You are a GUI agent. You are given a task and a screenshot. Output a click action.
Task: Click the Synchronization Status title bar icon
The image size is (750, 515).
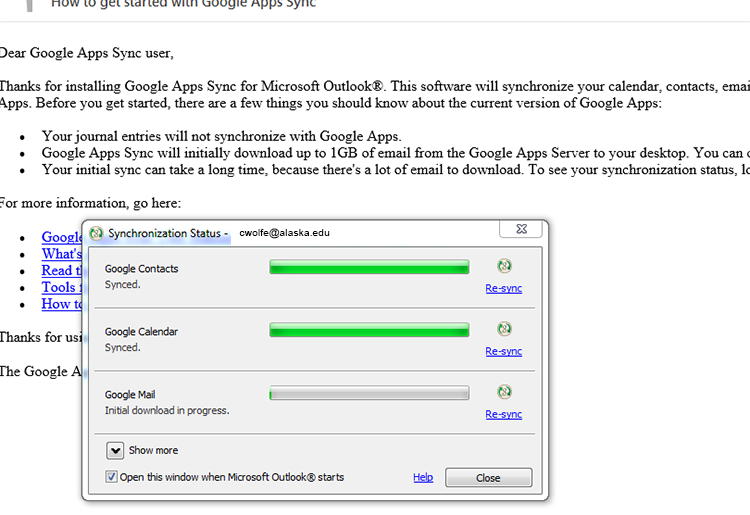pos(96,233)
